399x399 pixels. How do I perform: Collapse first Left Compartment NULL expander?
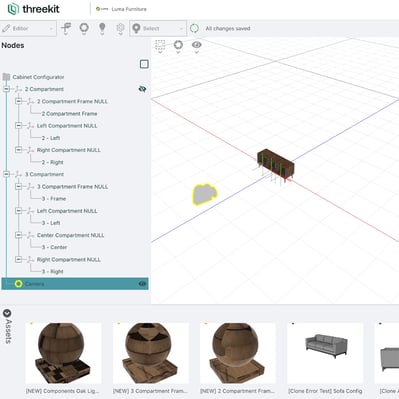click(19, 126)
